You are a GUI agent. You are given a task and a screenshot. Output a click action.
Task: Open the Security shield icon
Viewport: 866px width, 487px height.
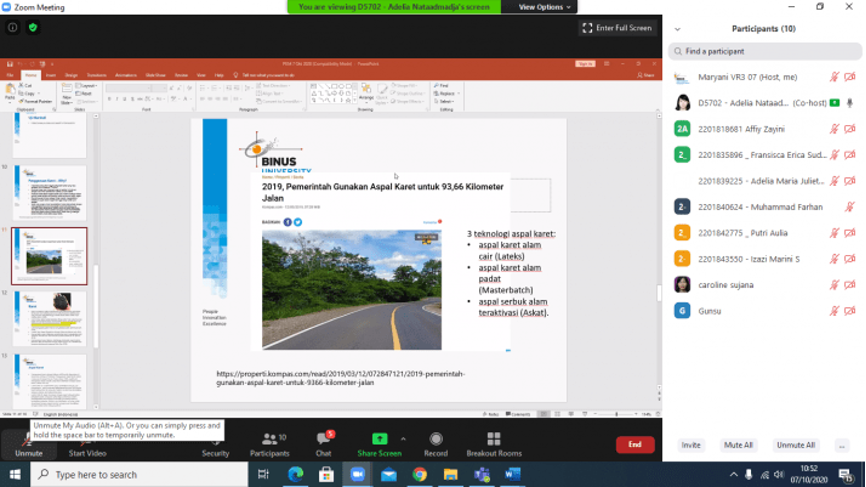(215, 440)
